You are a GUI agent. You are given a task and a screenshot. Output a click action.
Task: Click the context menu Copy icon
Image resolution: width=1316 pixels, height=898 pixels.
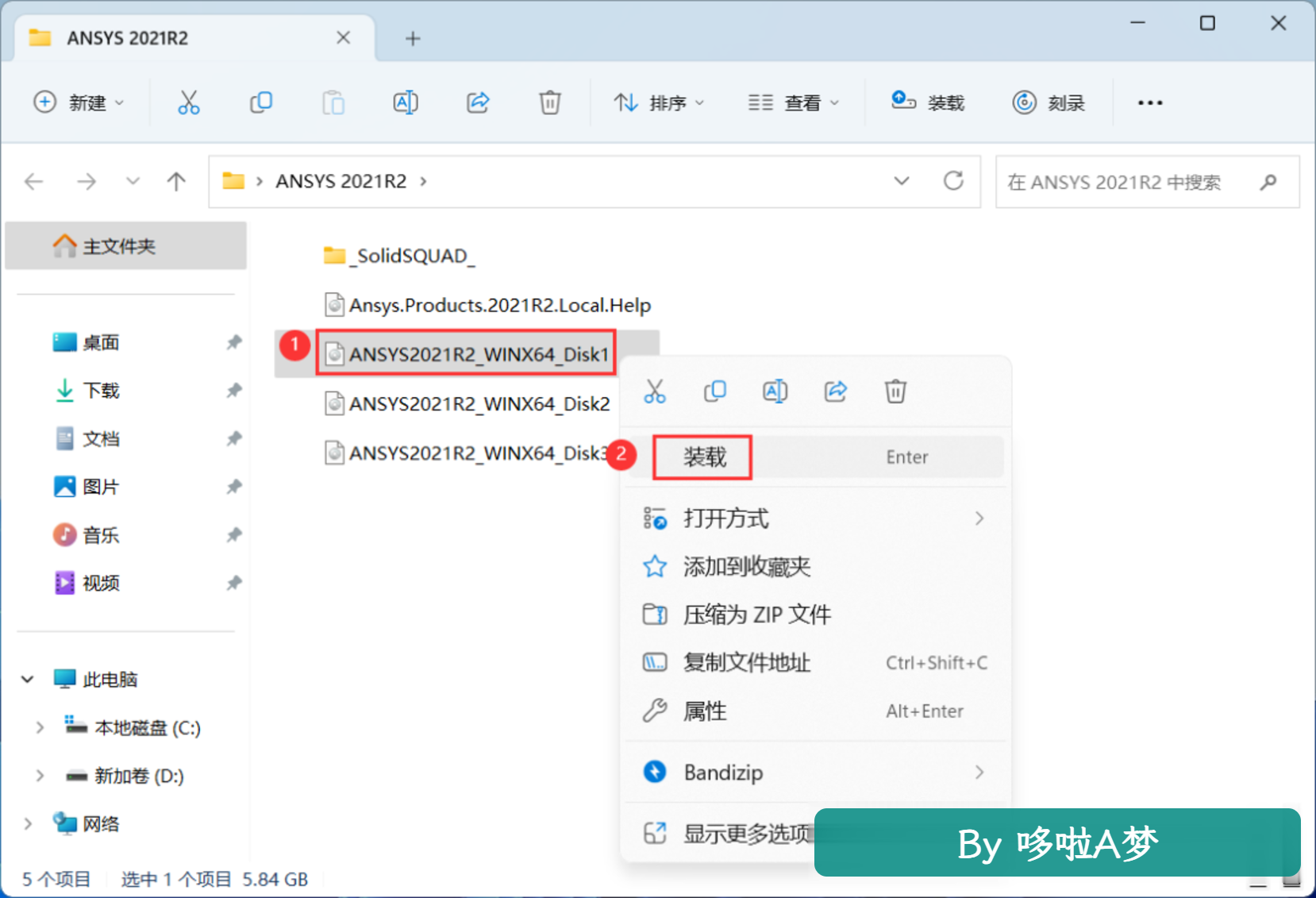tap(715, 391)
